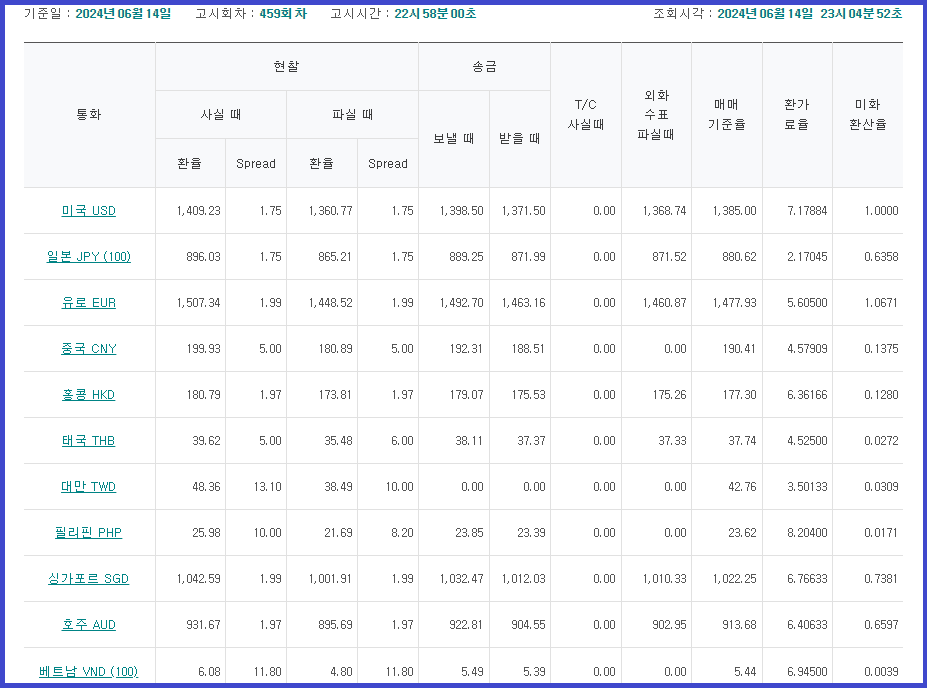
Task: Click the 환가 료율 column header
Action: [797, 115]
